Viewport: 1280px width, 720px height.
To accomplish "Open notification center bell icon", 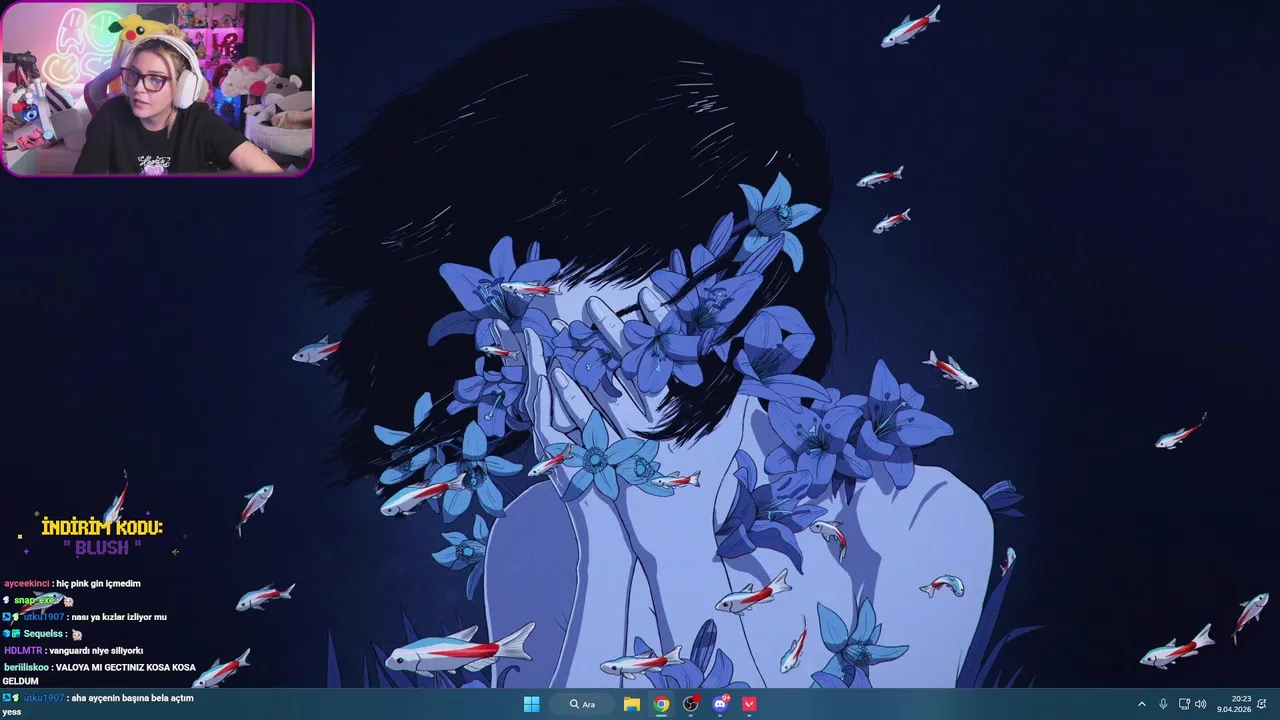I will point(1262,704).
